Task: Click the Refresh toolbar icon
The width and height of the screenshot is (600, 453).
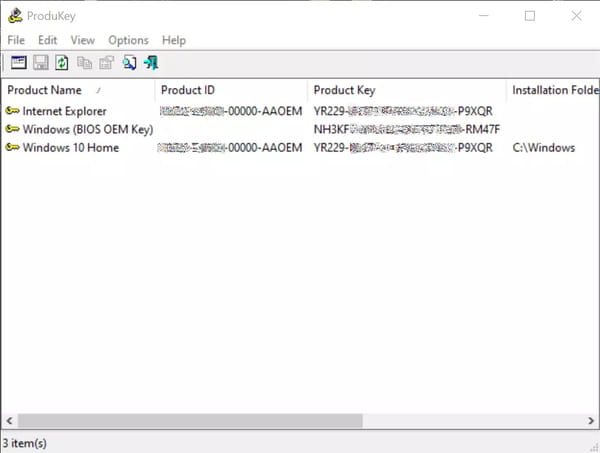Action: pos(62,62)
